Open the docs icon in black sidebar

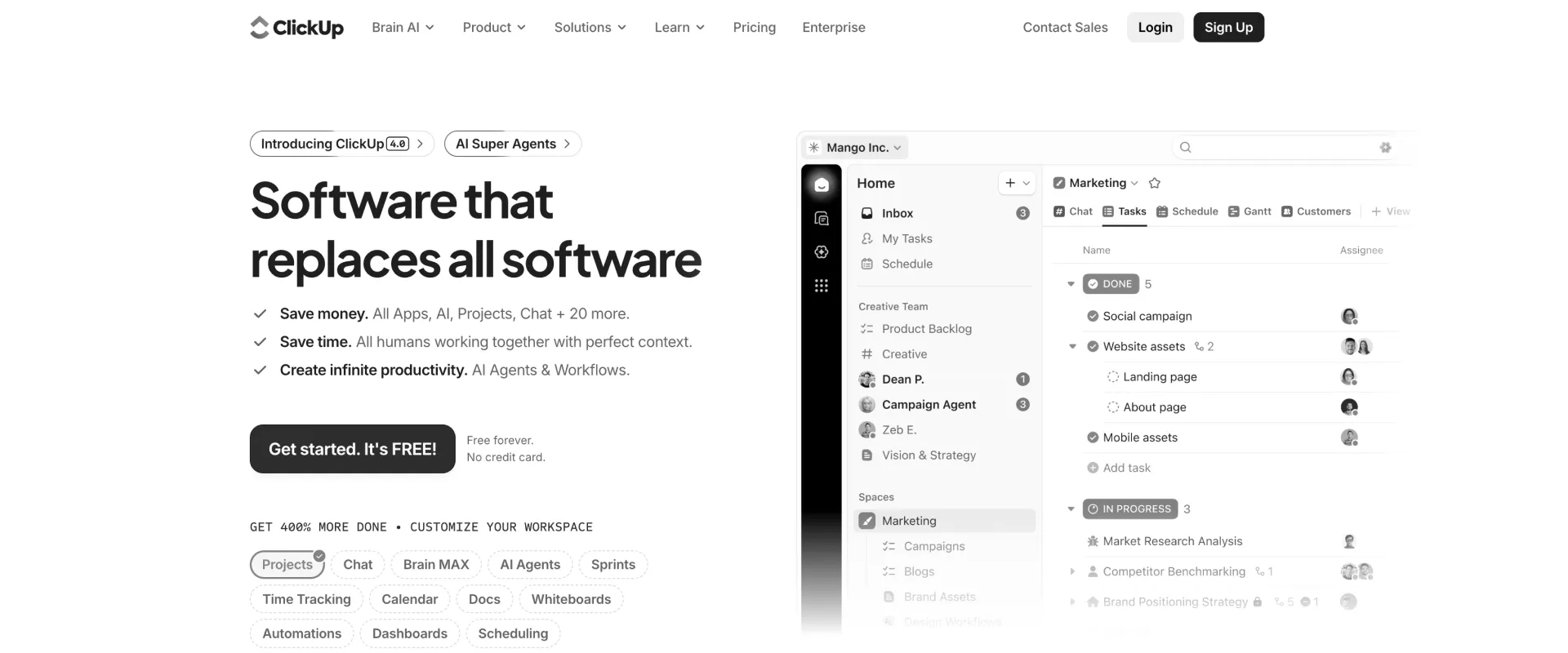pyautogui.click(x=822, y=219)
